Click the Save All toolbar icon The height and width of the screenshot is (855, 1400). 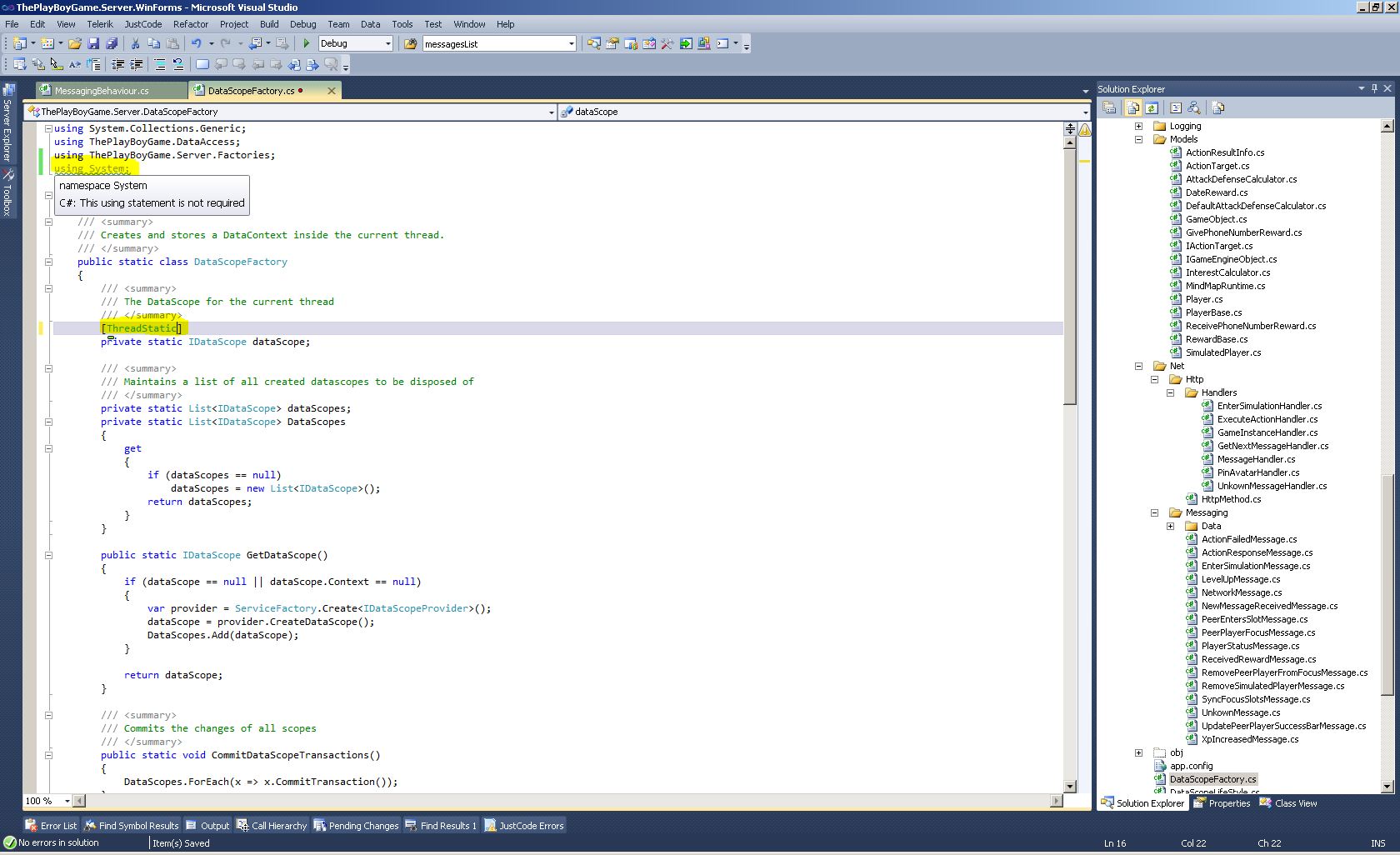coord(111,43)
